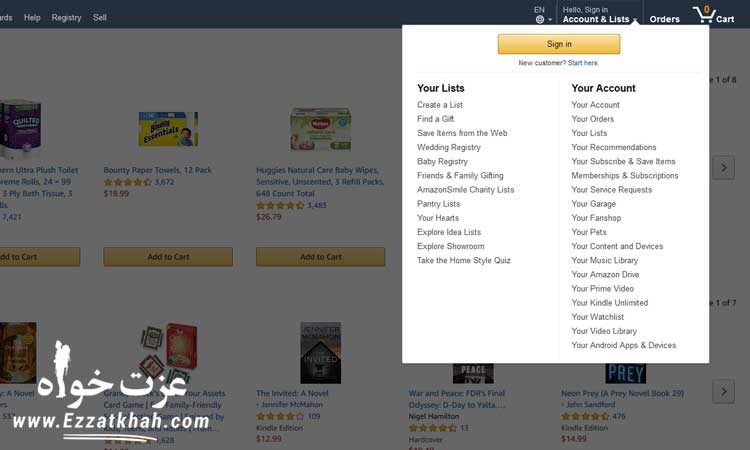The width and height of the screenshot is (750, 450).
Task: Open Your Prime Video
Action: (602, 289)
